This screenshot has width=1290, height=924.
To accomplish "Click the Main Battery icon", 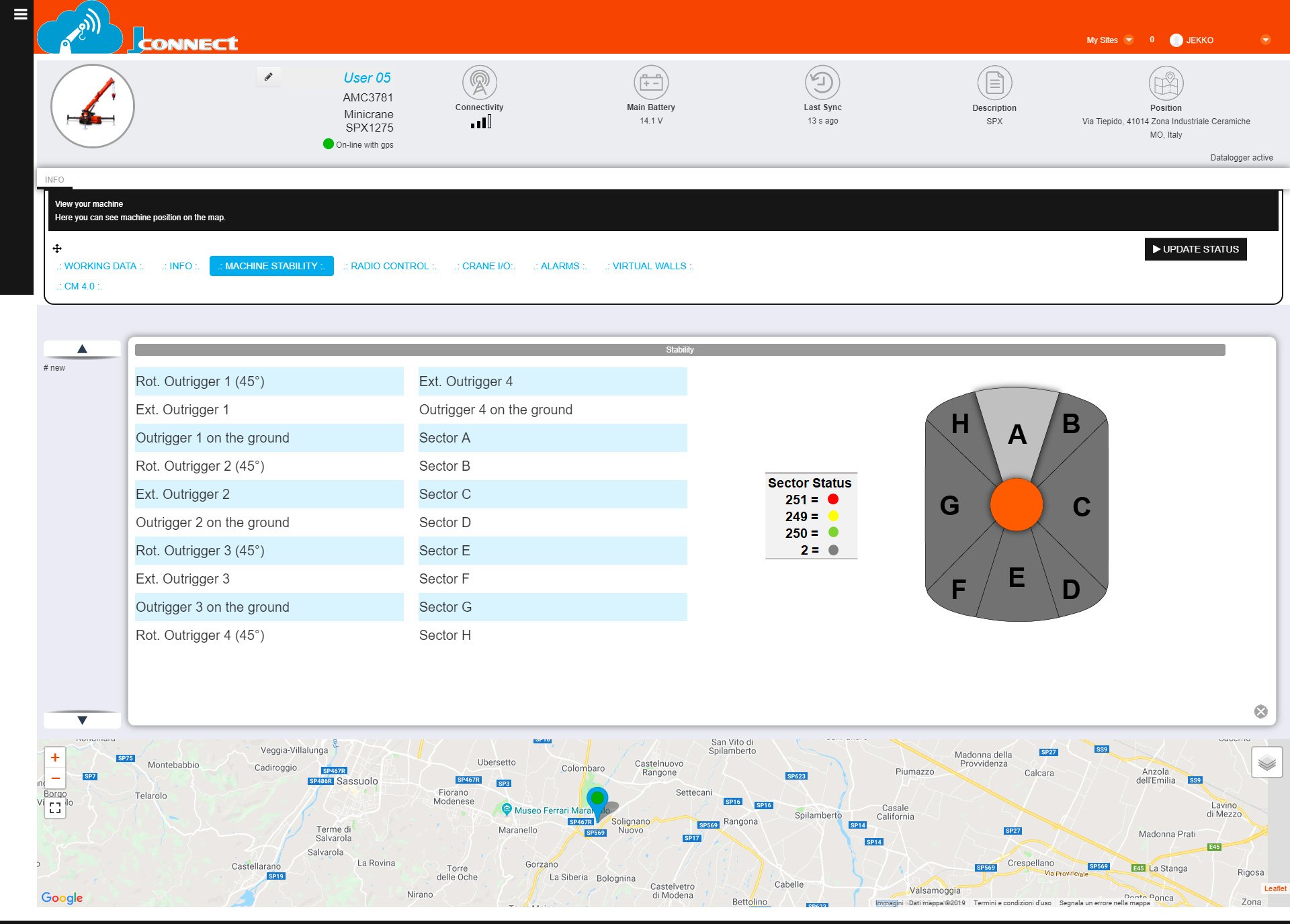I will tap(650, 83).
